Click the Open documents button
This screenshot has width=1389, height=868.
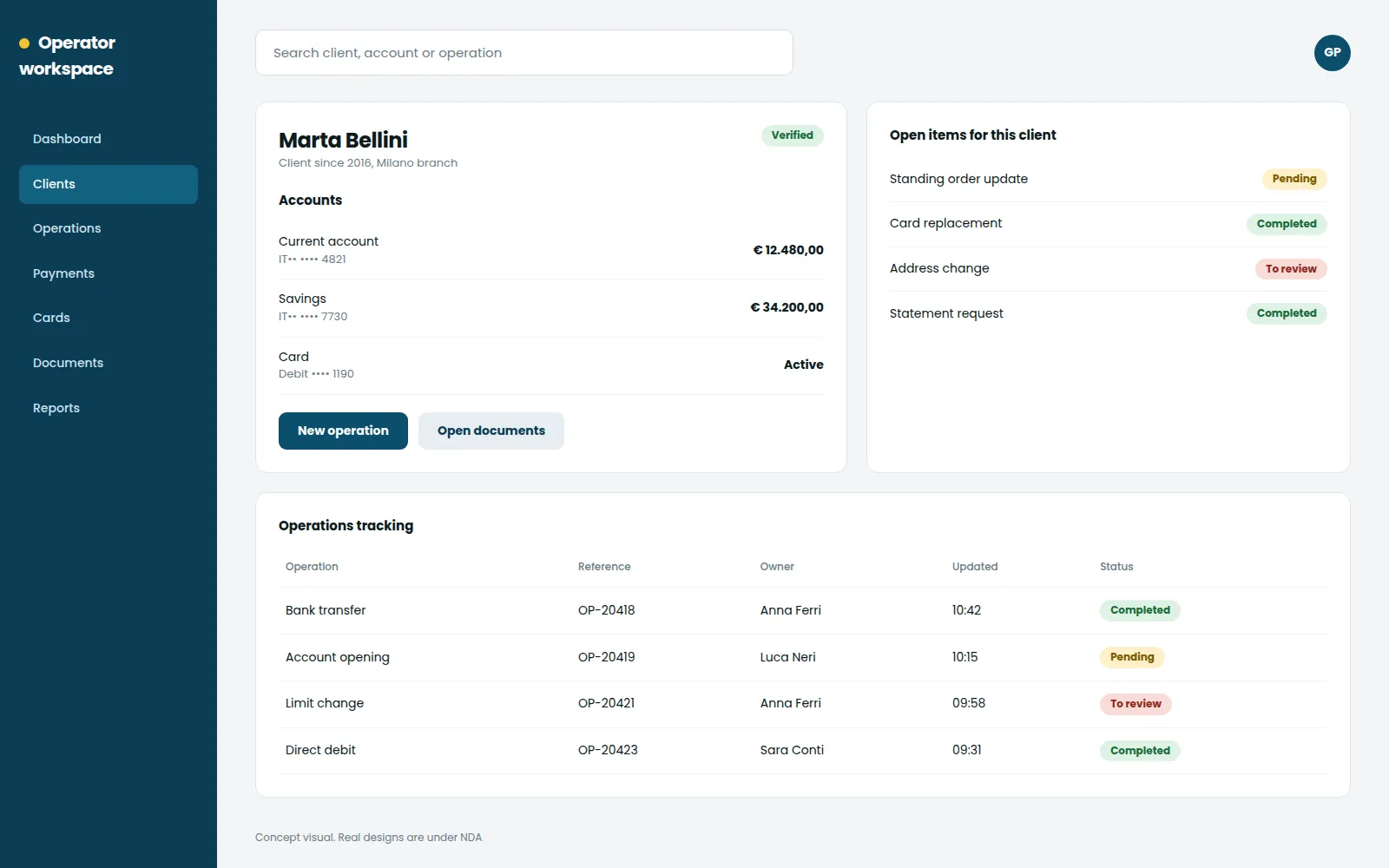491,431
